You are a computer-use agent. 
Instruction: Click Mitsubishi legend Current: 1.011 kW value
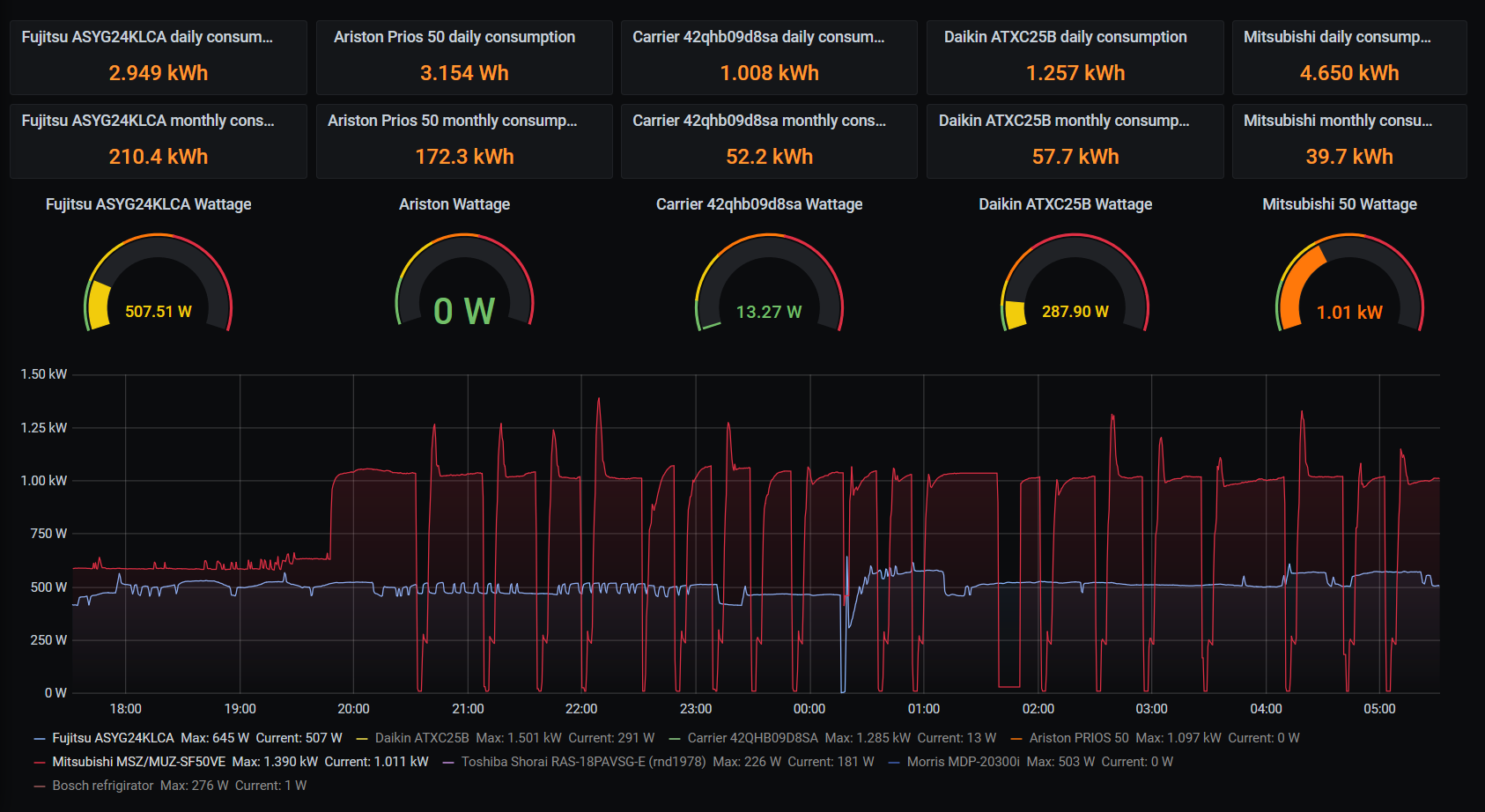pos(376,762)
